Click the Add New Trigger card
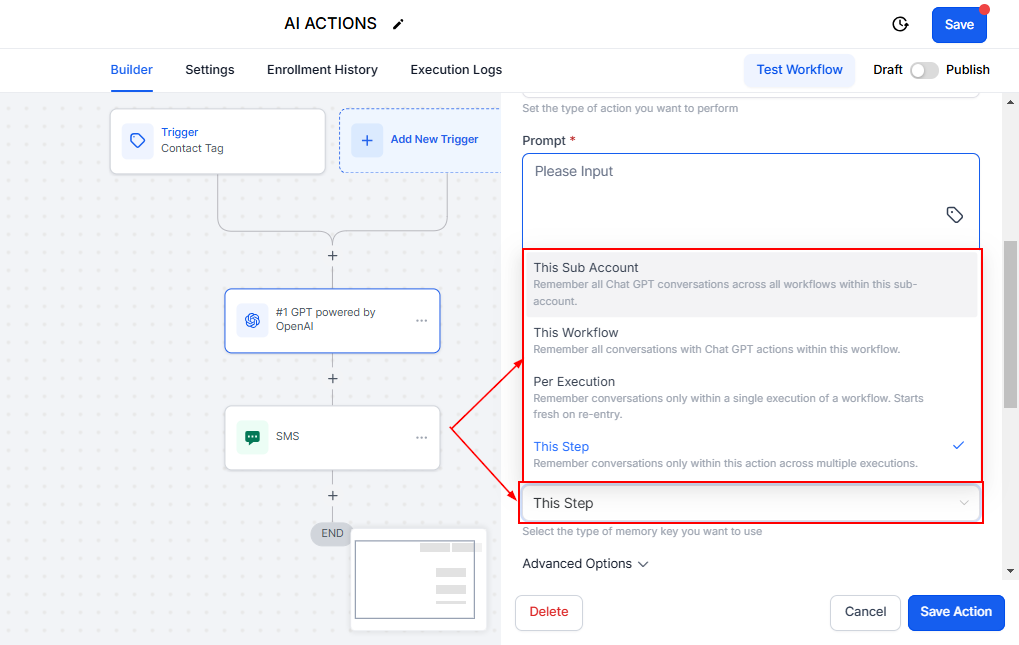The width and height of the screenshot is (1019, 645). coord(420,140)
